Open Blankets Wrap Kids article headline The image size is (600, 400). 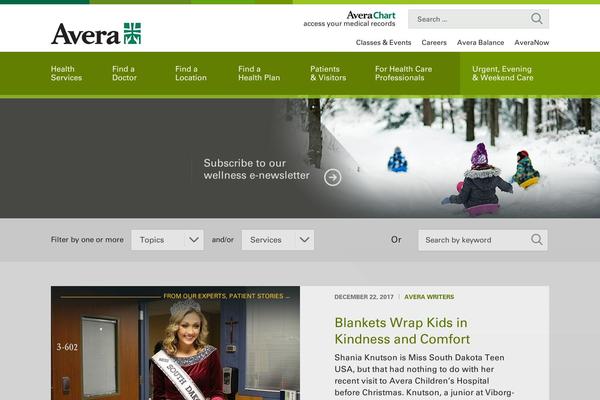[402, 331]
